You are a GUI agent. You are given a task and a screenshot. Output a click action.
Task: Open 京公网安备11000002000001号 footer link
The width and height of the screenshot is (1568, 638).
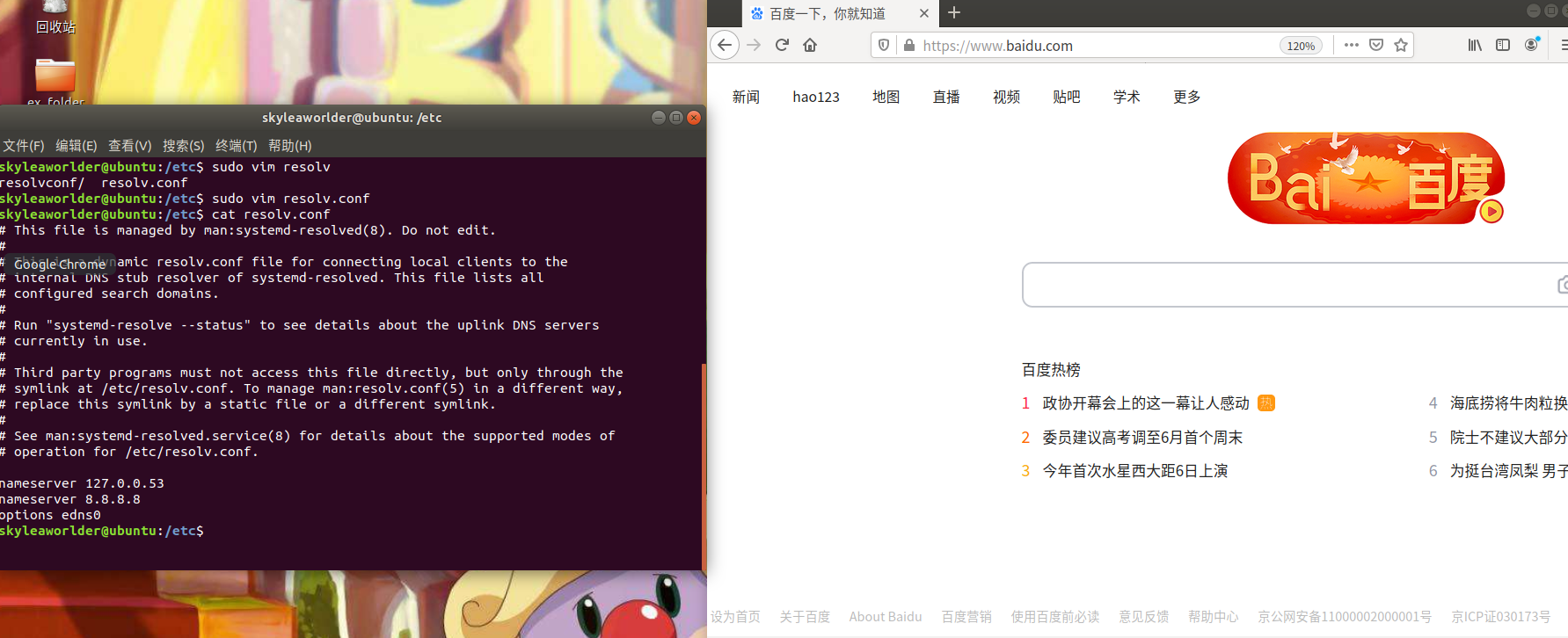[1345, 617]
